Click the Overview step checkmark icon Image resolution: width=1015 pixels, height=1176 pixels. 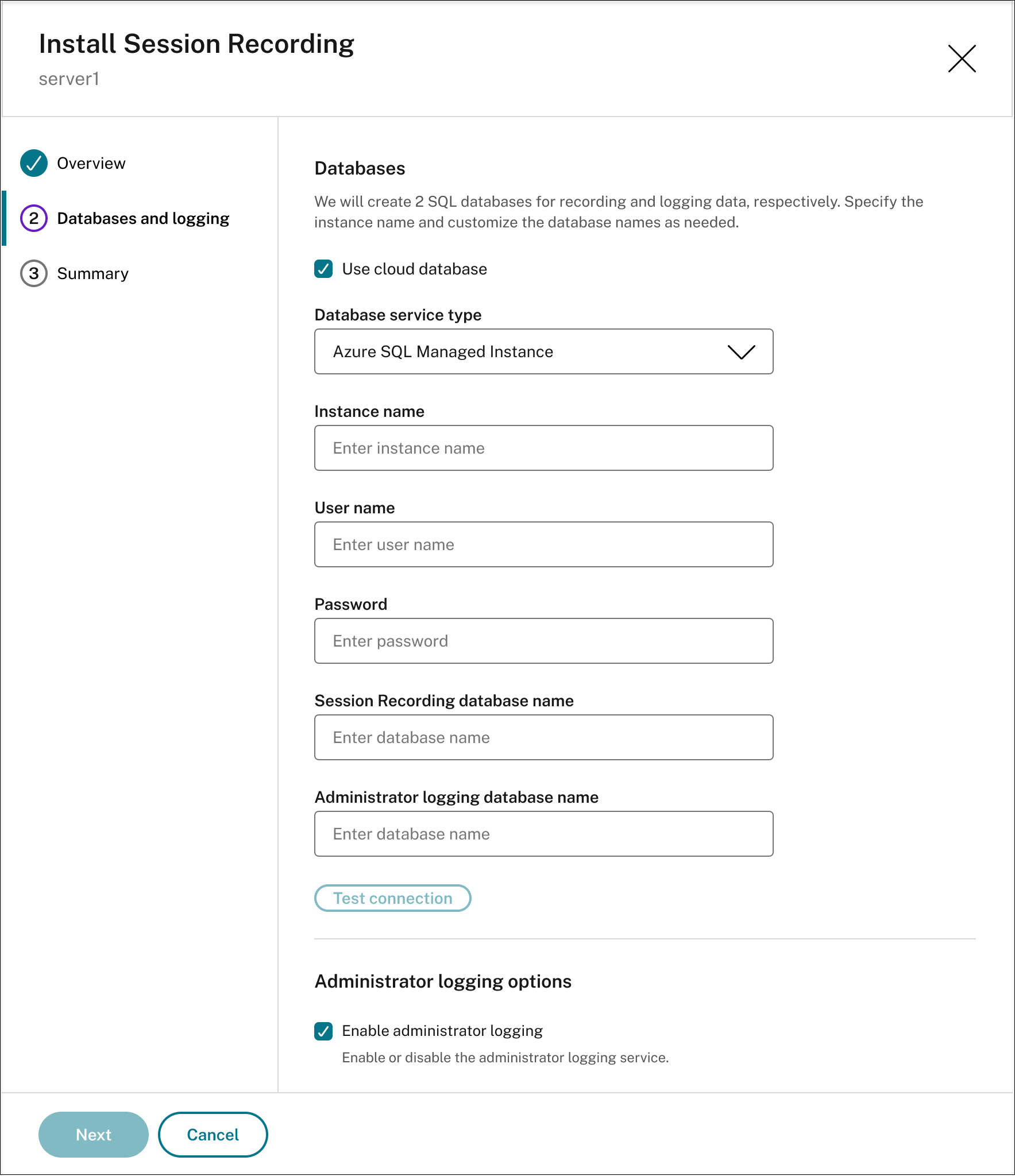(x=34, y=164)
